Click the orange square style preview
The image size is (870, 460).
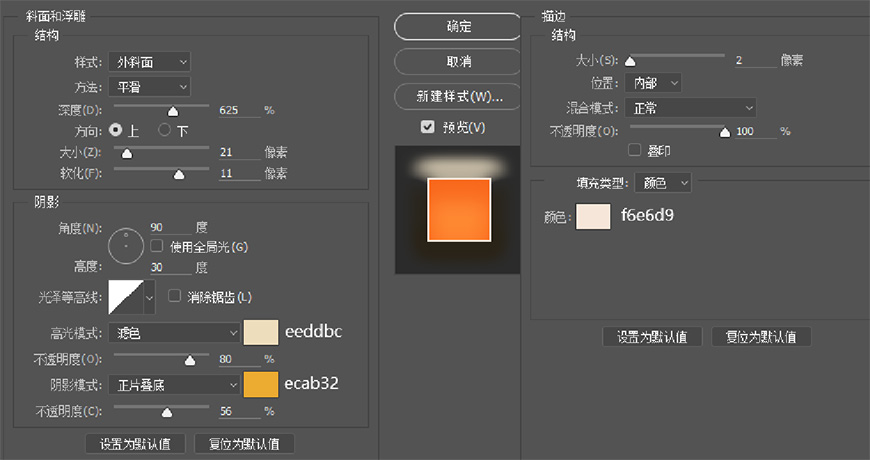click(x=459, y=210)
